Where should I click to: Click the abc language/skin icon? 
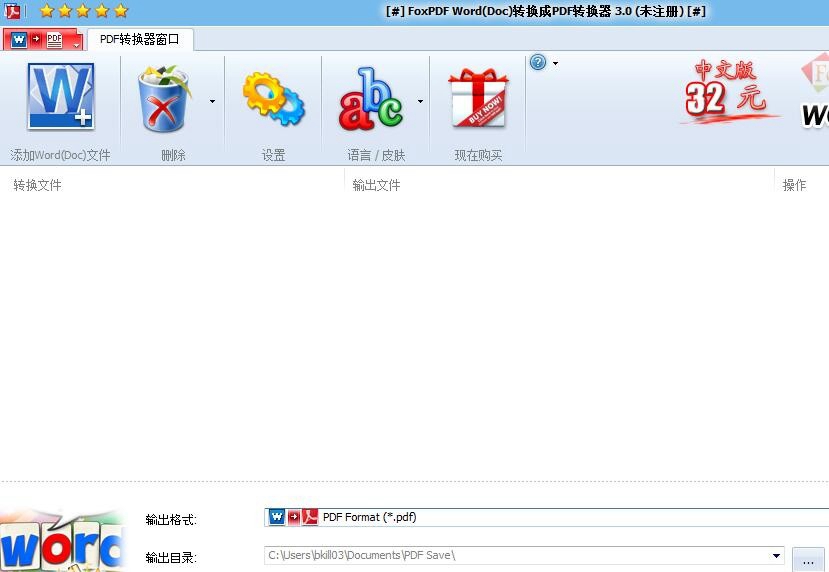(371, 99)
